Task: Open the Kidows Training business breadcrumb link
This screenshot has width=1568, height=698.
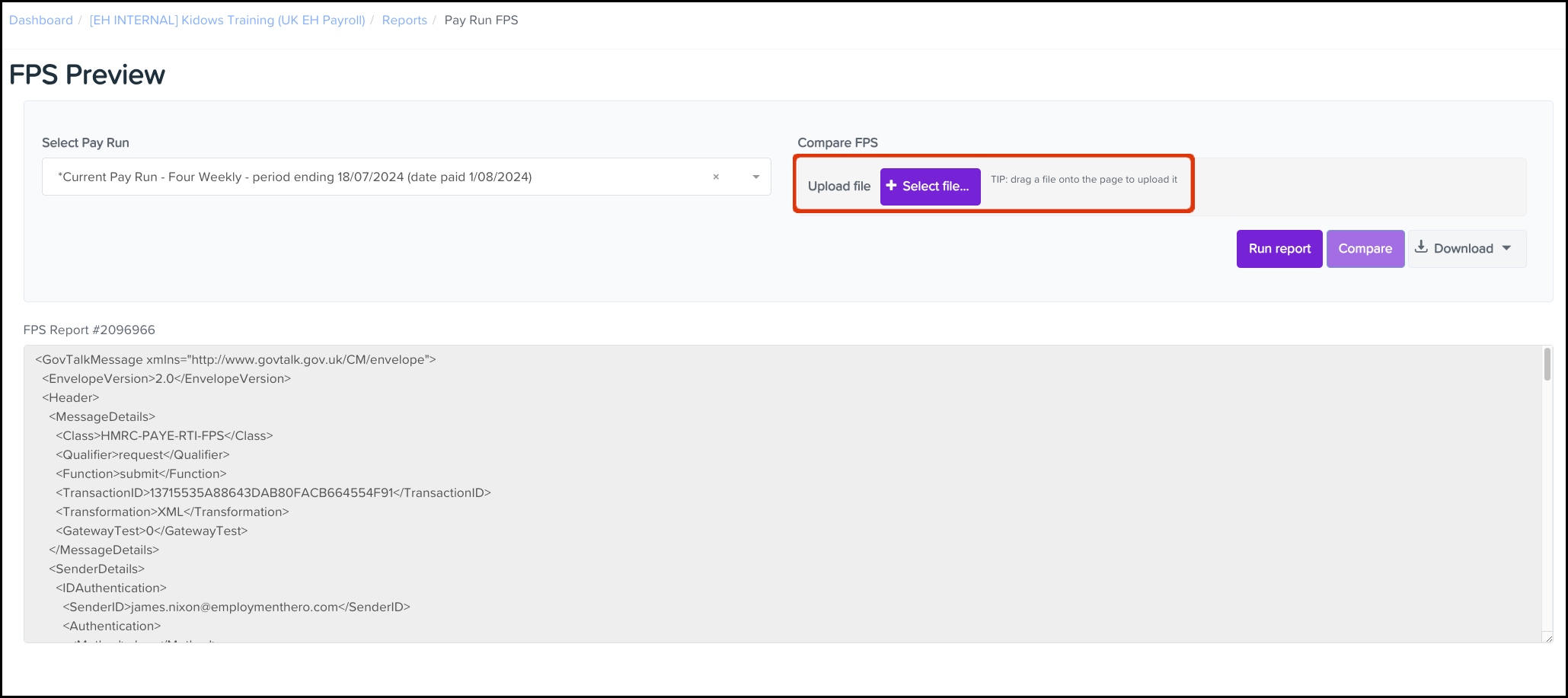Action: pos(227,21)
